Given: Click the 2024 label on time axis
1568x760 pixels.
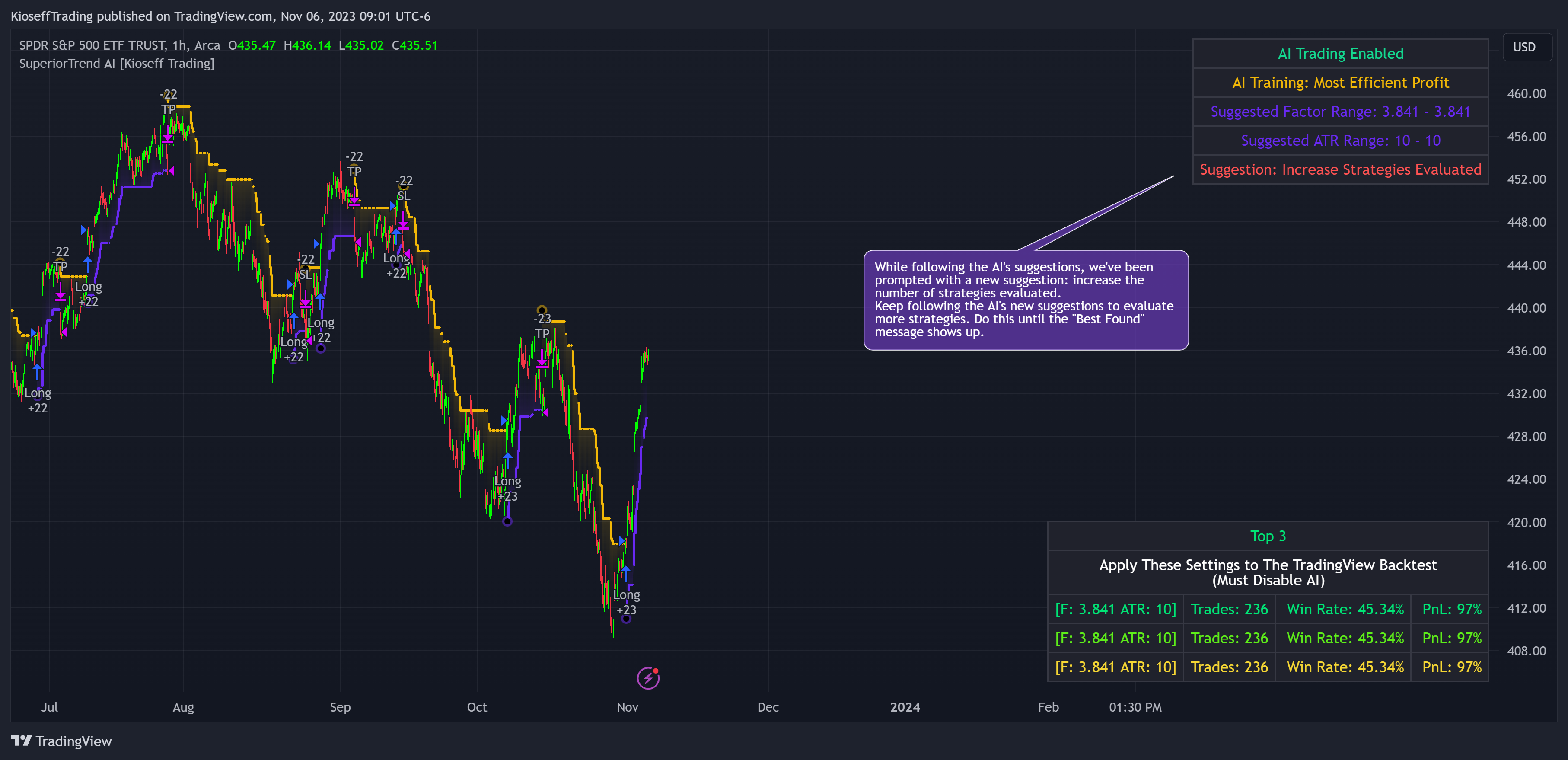Looking at the screenshot, I should [905, 707].
